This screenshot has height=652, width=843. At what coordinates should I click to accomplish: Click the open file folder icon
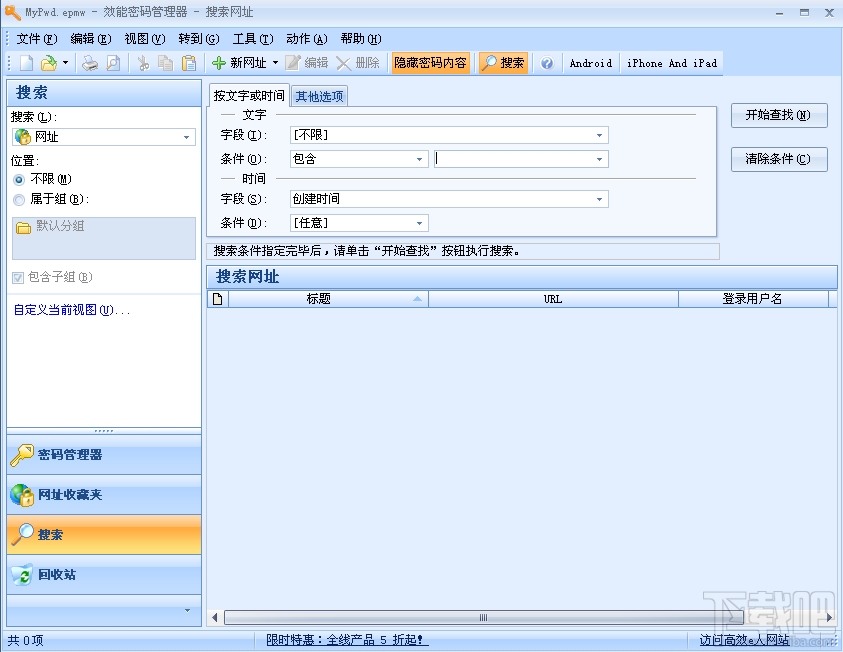(x=49, y=63)
